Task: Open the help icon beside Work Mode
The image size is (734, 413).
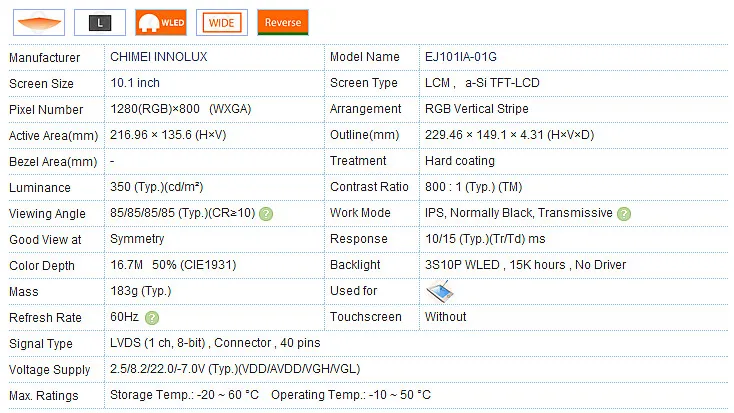Action: 624,214
